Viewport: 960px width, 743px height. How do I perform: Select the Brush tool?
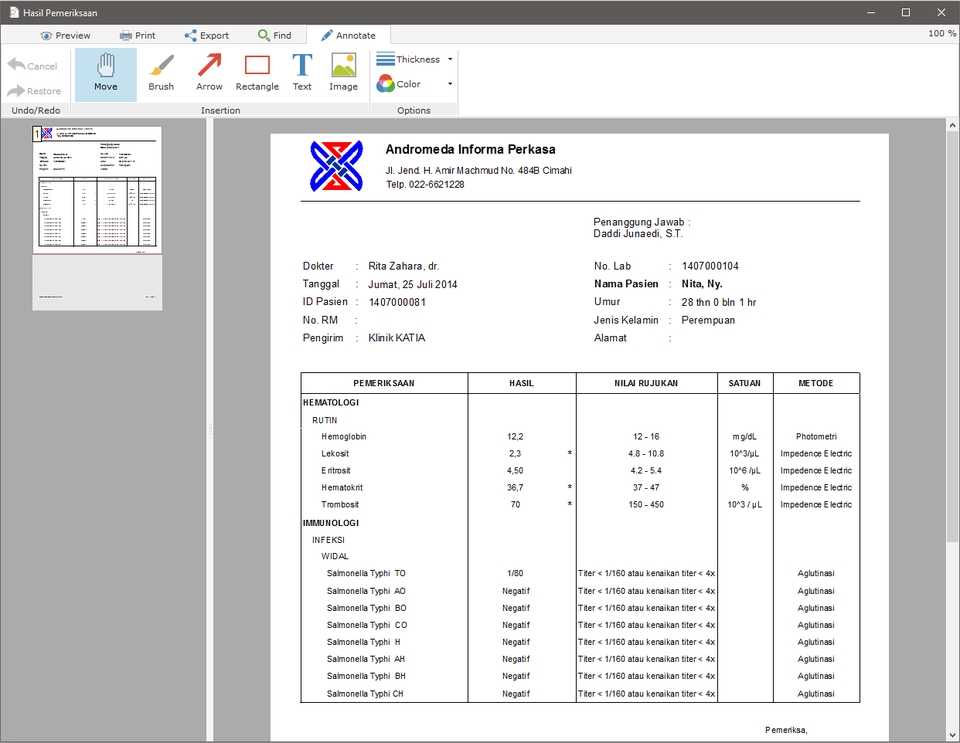coord(161,73)
